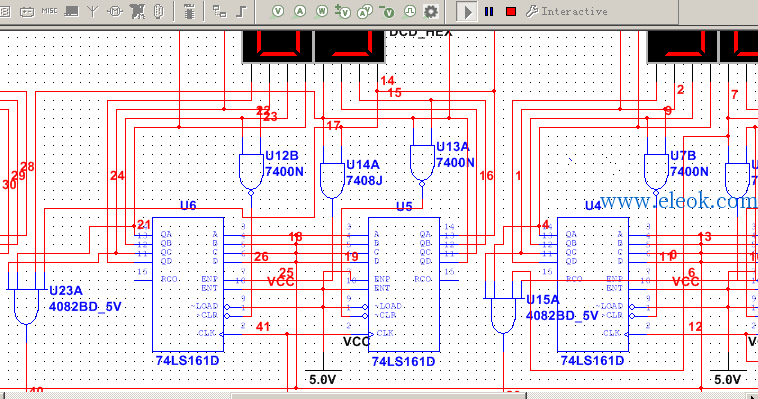The width and height of the screenshot is (758, 399).
Task: Select the U5 74LS161D counter chip
Action: pos(404,284)
